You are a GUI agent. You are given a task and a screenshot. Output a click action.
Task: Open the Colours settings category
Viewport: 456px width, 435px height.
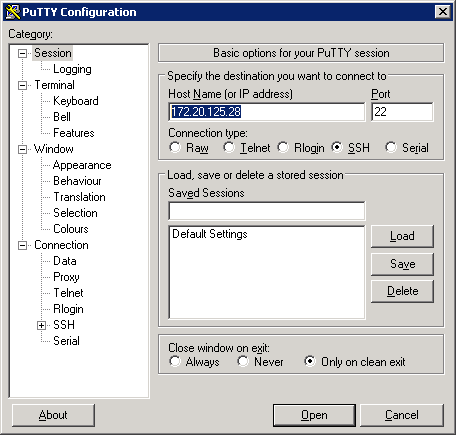tap(71, 229)
